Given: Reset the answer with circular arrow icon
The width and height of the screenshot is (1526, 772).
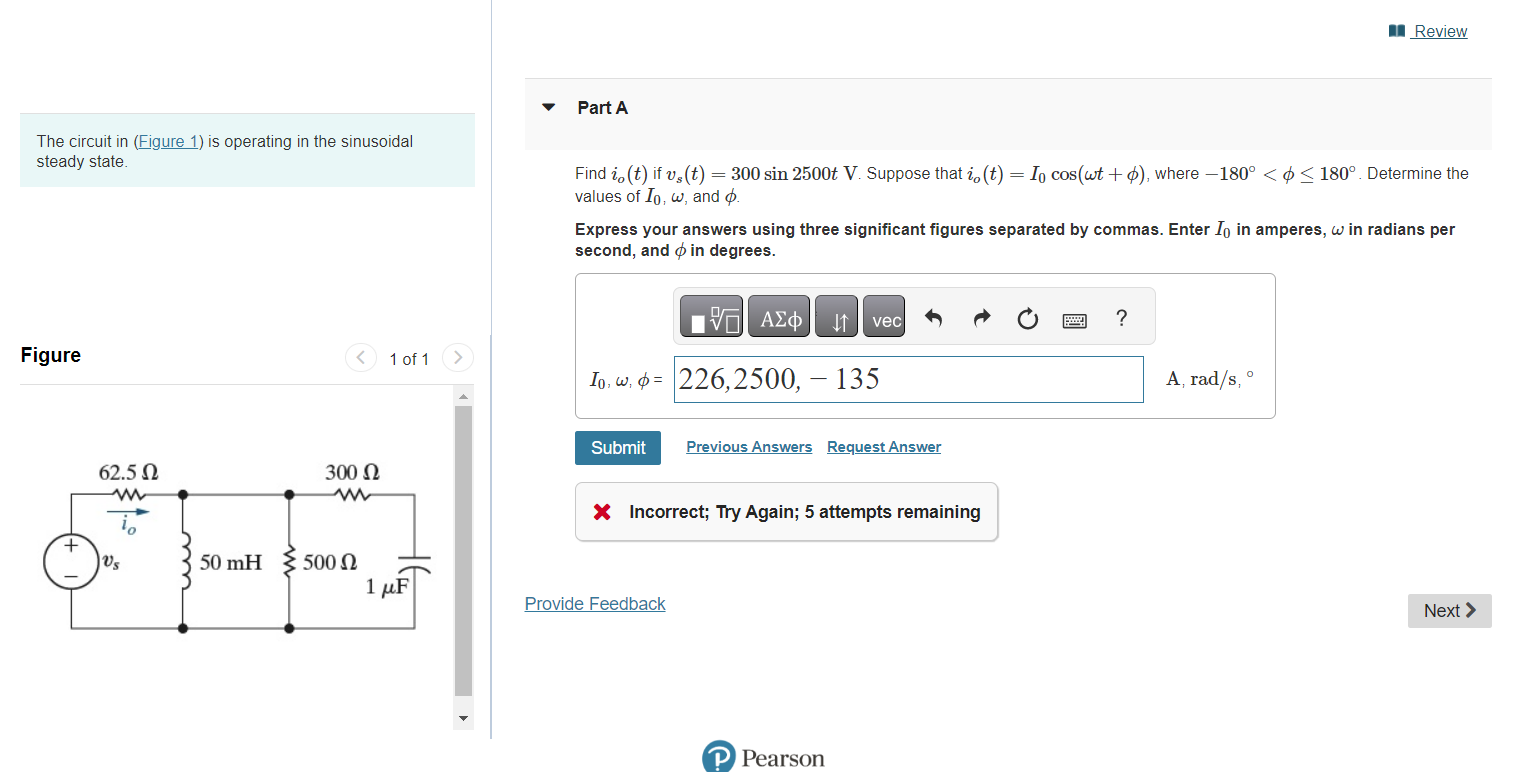Looking at the screenshot, I should coord(1027,319).
